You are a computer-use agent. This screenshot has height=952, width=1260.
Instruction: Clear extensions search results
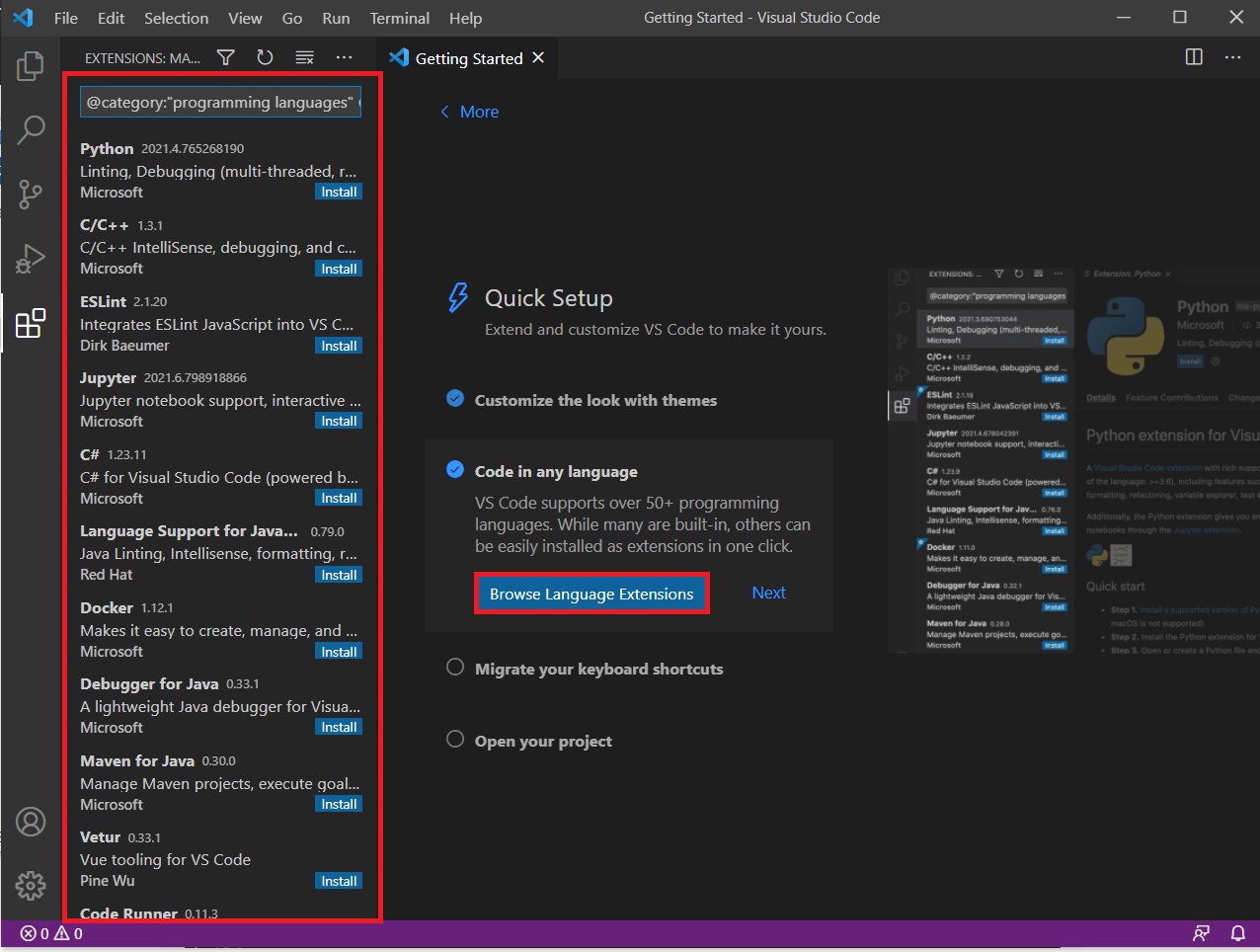pos(304,57)
